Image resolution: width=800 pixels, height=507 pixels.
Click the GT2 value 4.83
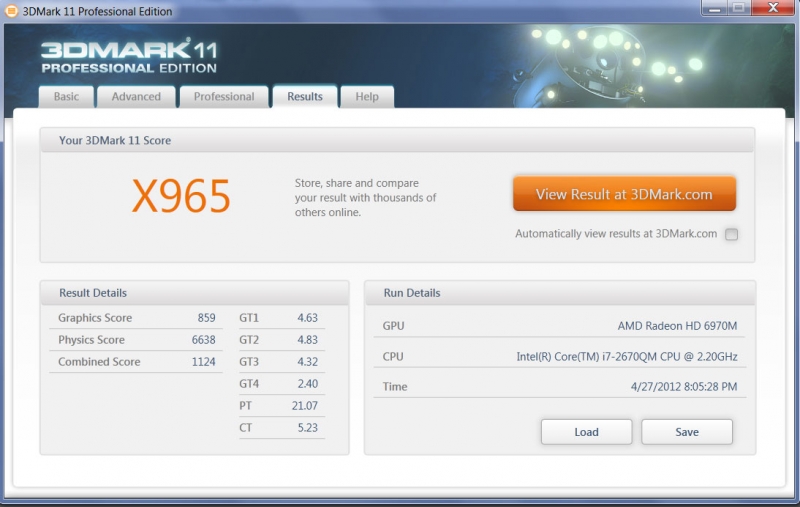click(308, 340)
